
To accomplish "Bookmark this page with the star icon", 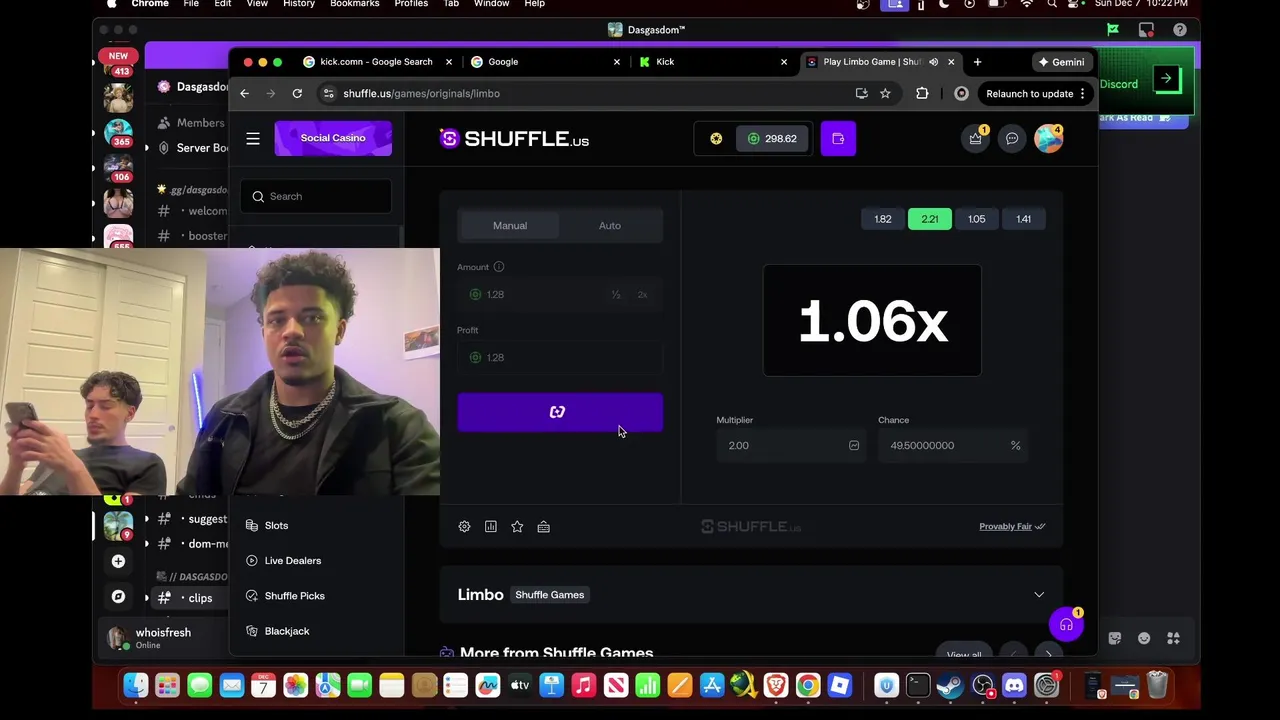I will pyautogui.click(x=885, y=93).
